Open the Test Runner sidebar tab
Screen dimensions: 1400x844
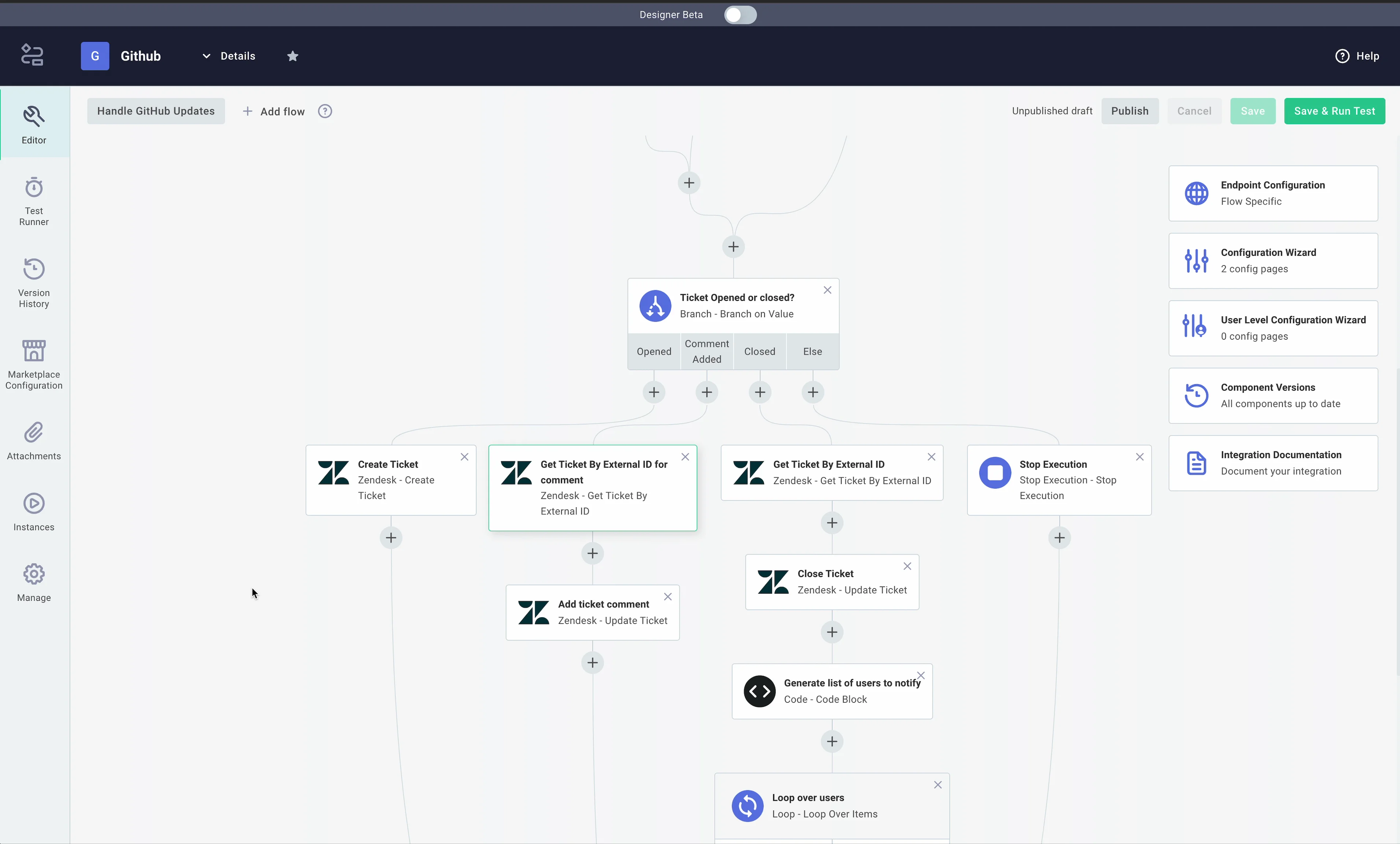coord(34,202)
